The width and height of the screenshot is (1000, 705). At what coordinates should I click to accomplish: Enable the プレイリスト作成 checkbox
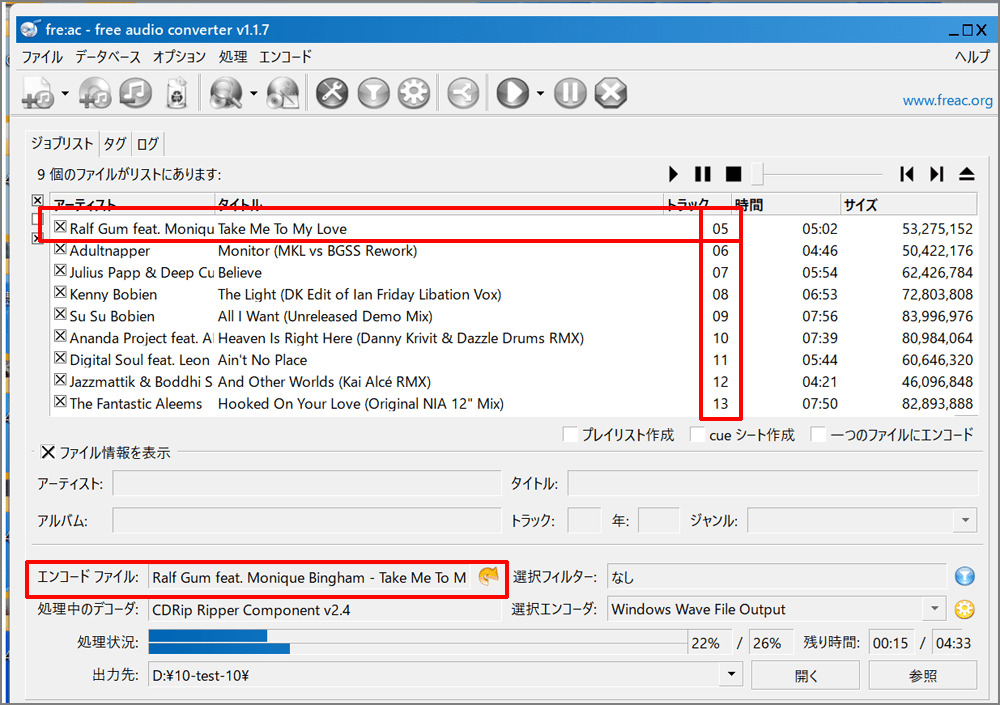(571, 434)
